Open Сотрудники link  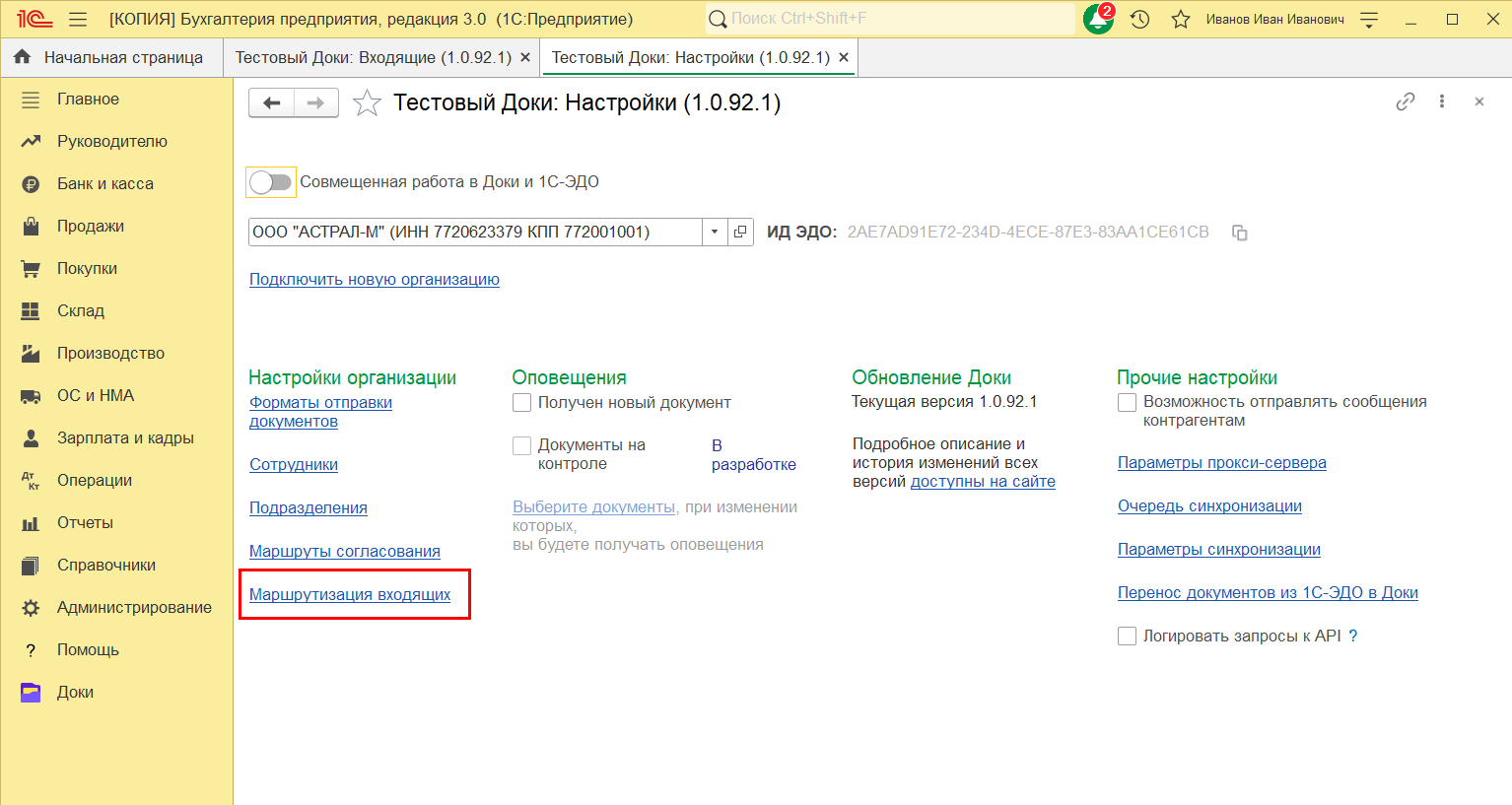pos(294,465)
